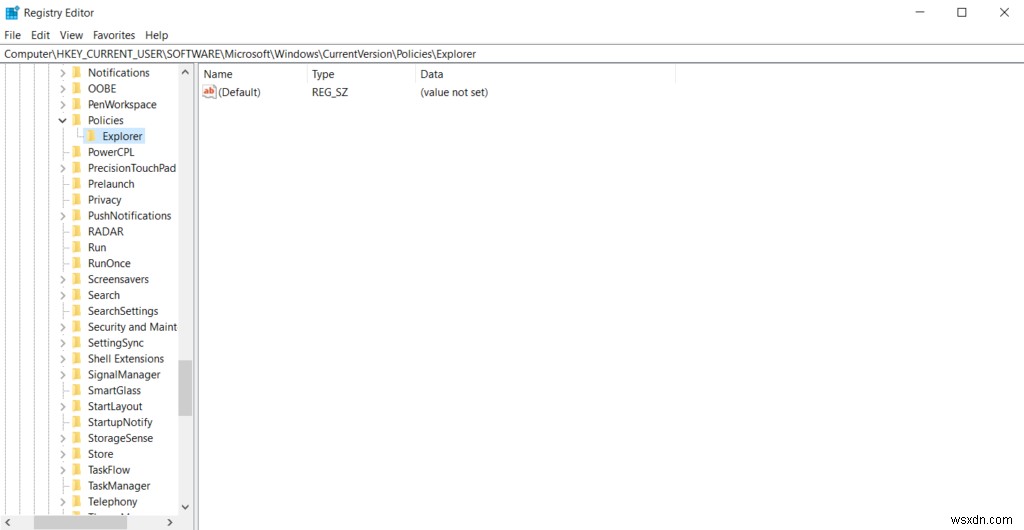Open the Help menu

[x=157, y=35]
